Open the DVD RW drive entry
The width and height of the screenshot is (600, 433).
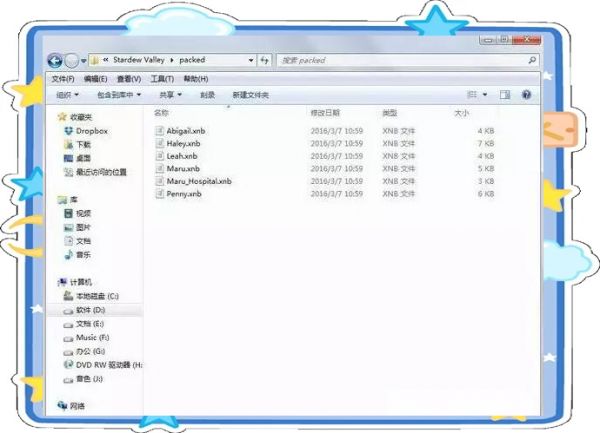click(103, 365)
